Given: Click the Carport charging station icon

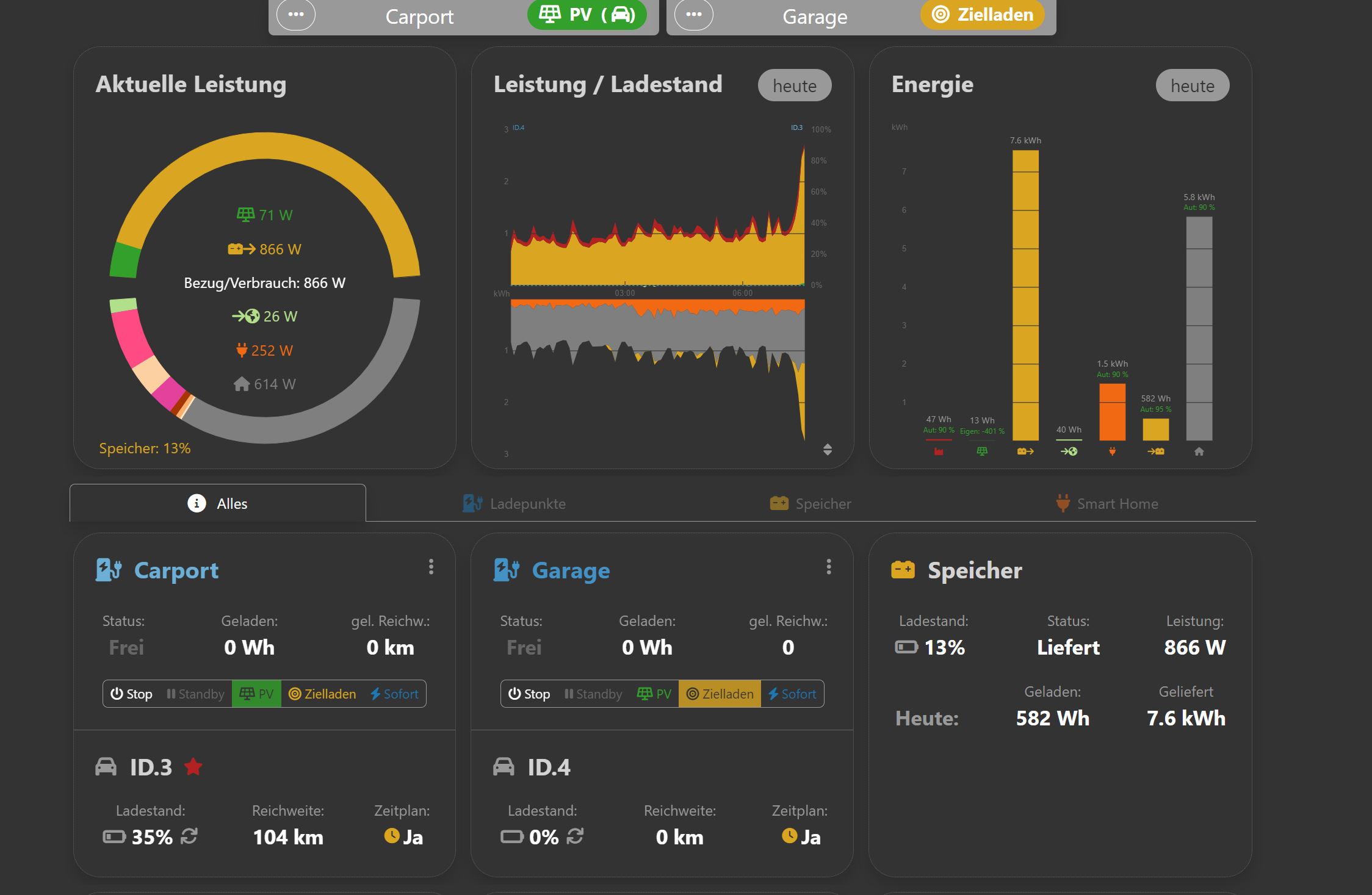Looking at the screenshot, I should [x=109, y=570].
